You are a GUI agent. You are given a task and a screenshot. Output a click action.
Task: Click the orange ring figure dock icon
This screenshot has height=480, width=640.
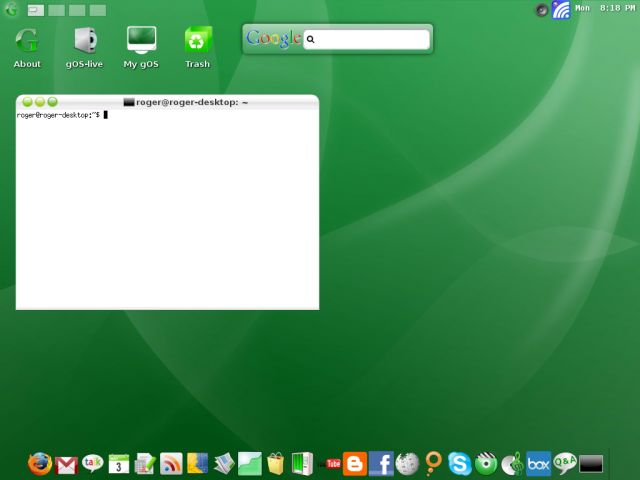tap(433, 464)
